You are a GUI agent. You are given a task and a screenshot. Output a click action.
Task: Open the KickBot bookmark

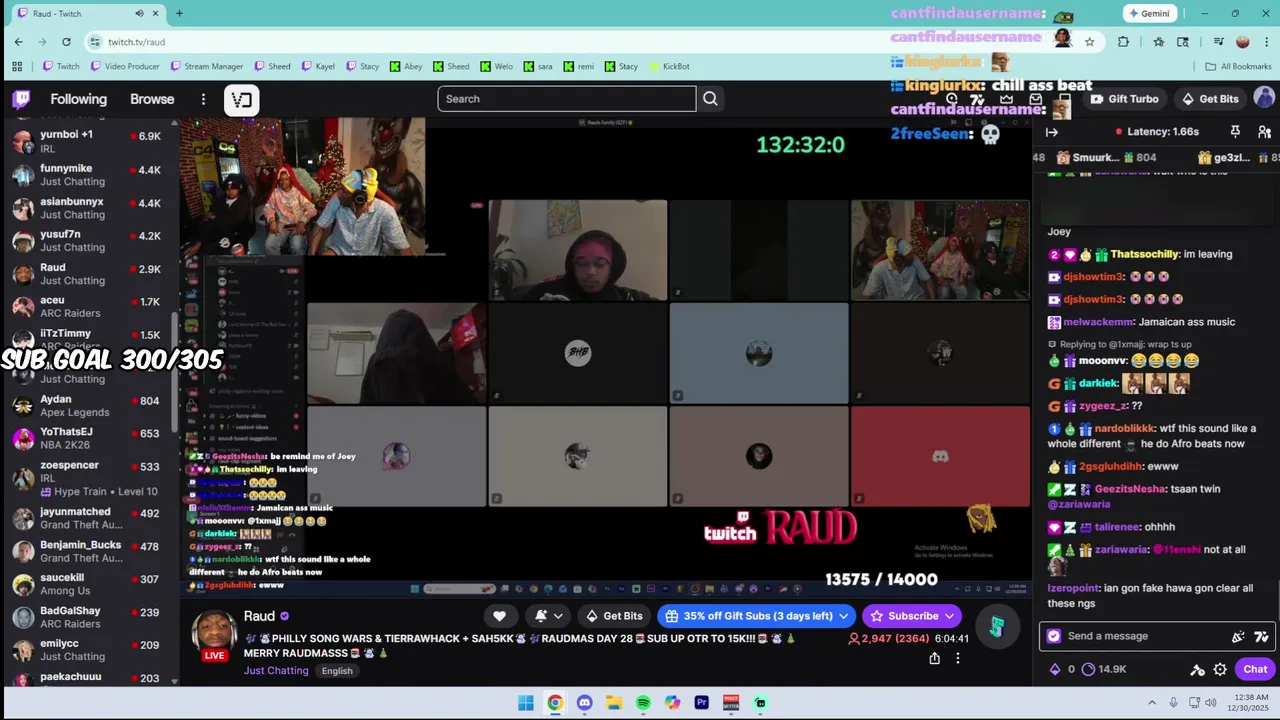point(669,66)
